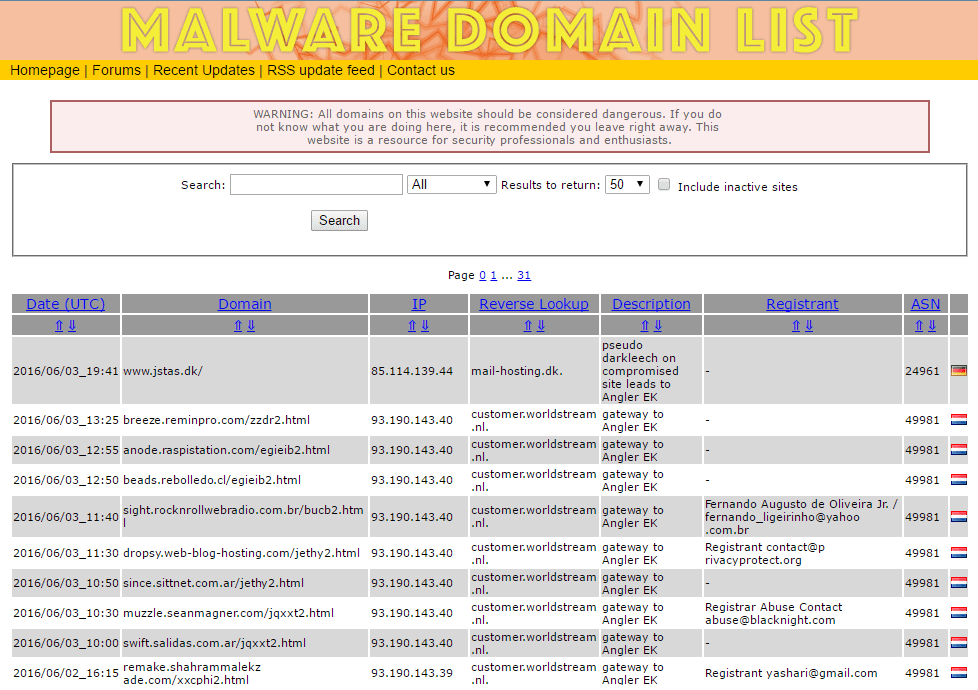
Task: Click the Search button
Action: pyautogui.click(x=339, y=220)
